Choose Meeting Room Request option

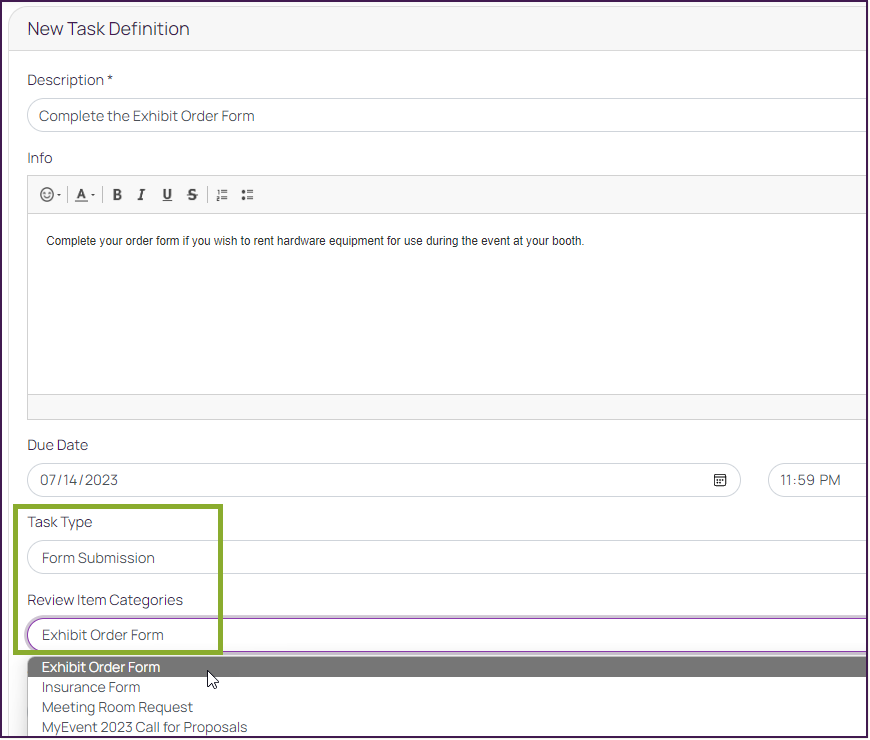tap(447, 707)
